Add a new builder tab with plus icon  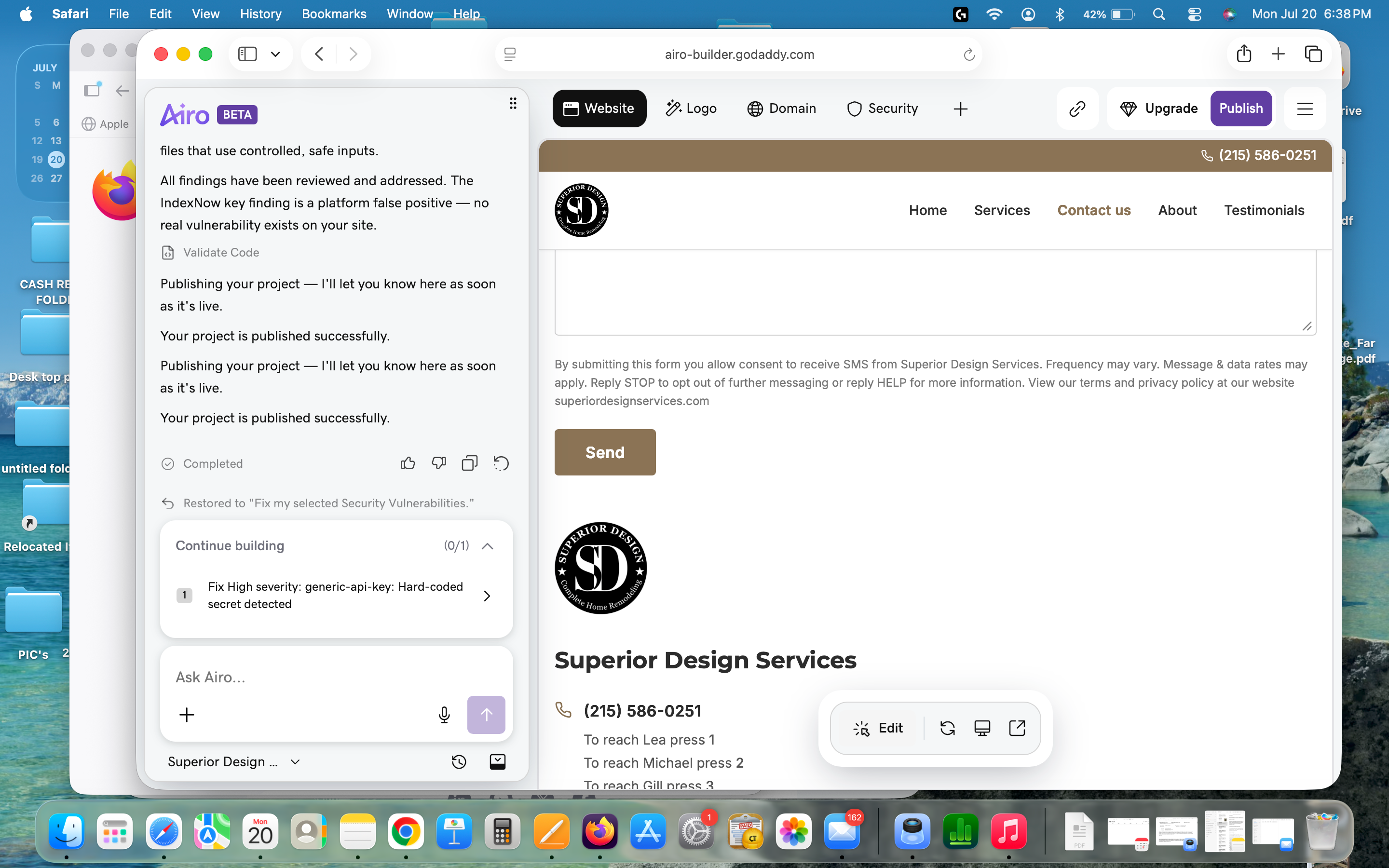click(960, 108)
